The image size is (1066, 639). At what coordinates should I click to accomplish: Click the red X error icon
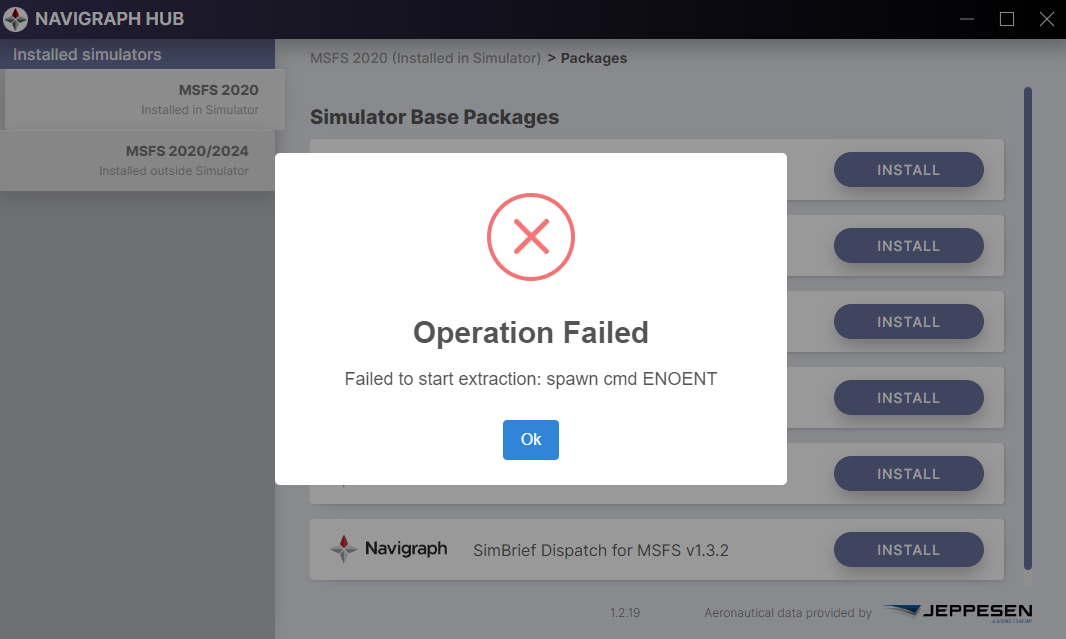click(x=530, y=236)
